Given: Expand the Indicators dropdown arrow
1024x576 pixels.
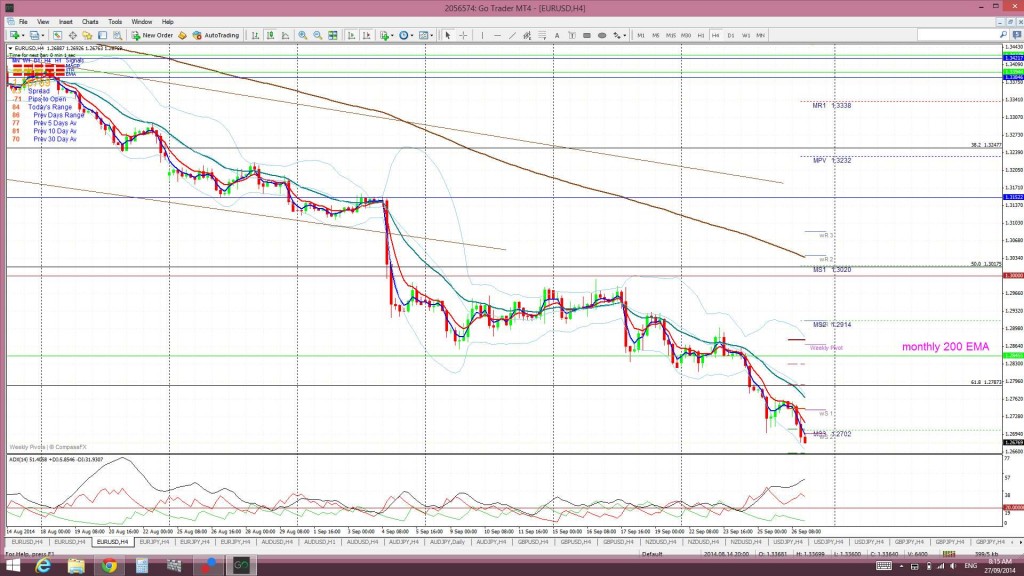Looking at the screenshot, I should [392, 35].
